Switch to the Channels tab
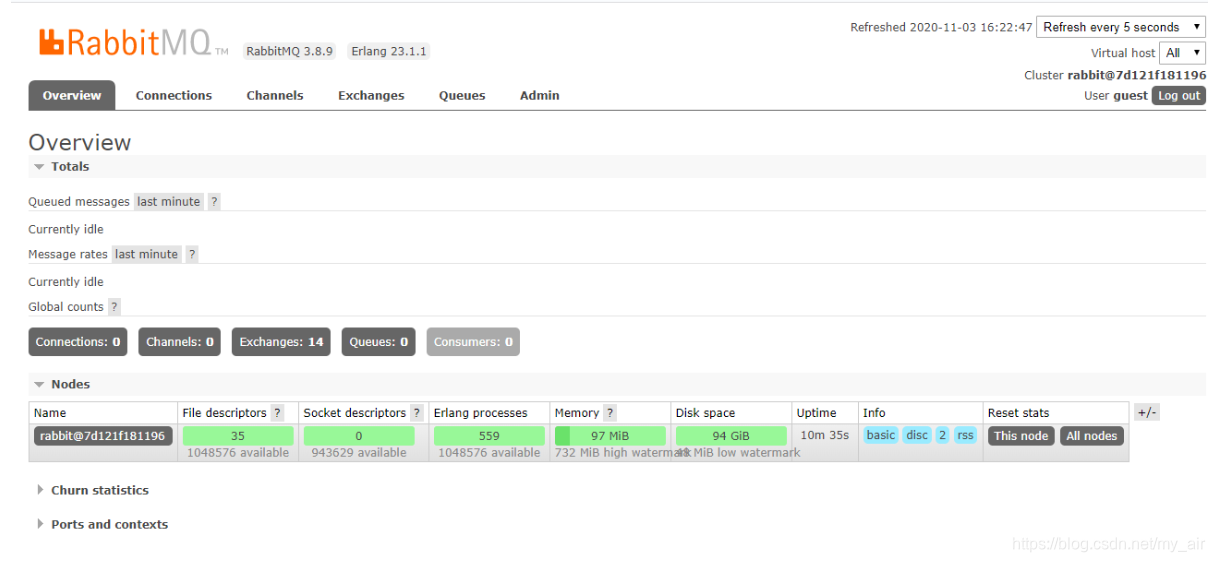Image resolution: width=1215 pixels, height=562 pixels. pyautogui.click(x=275, y=96)
